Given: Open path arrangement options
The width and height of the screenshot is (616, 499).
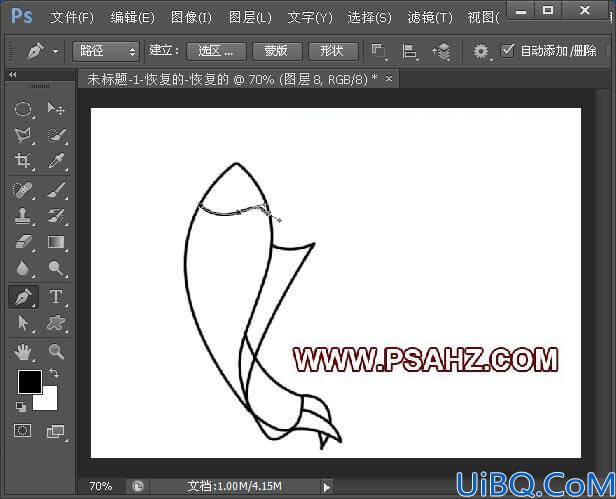Looking at the screenshot, I should 440,52.
